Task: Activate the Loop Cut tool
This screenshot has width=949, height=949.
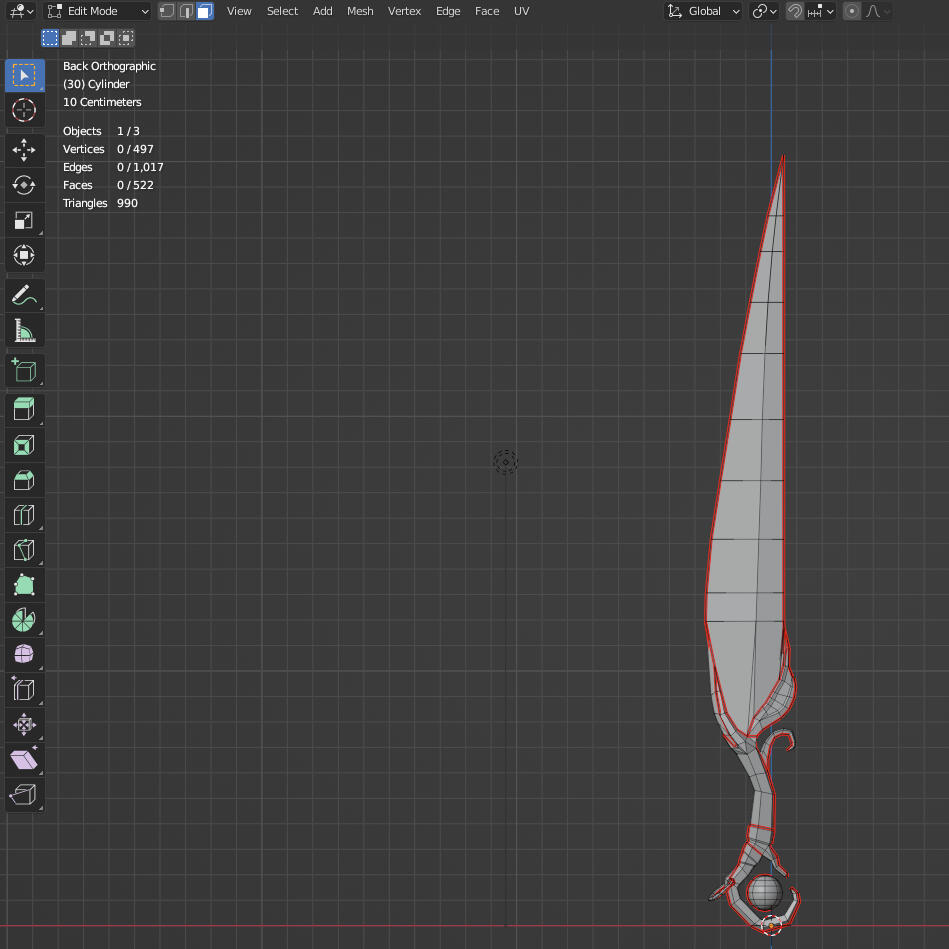Action: tap(24, 515)
